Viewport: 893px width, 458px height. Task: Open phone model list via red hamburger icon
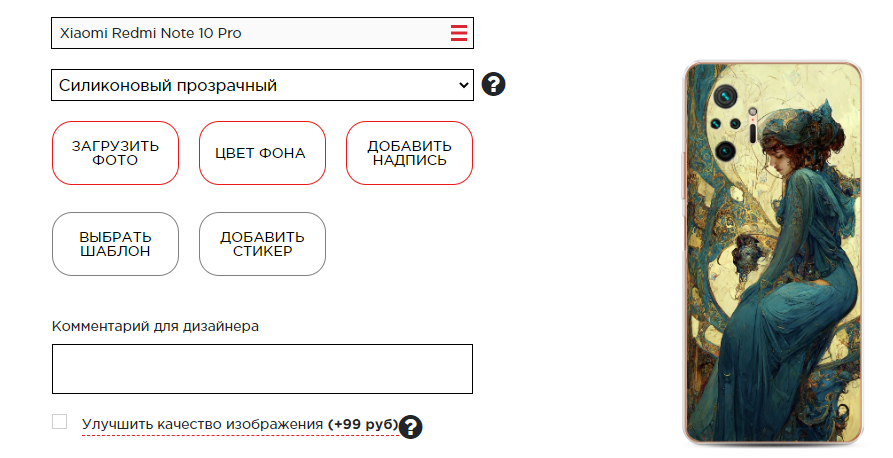tap(459, 33)
